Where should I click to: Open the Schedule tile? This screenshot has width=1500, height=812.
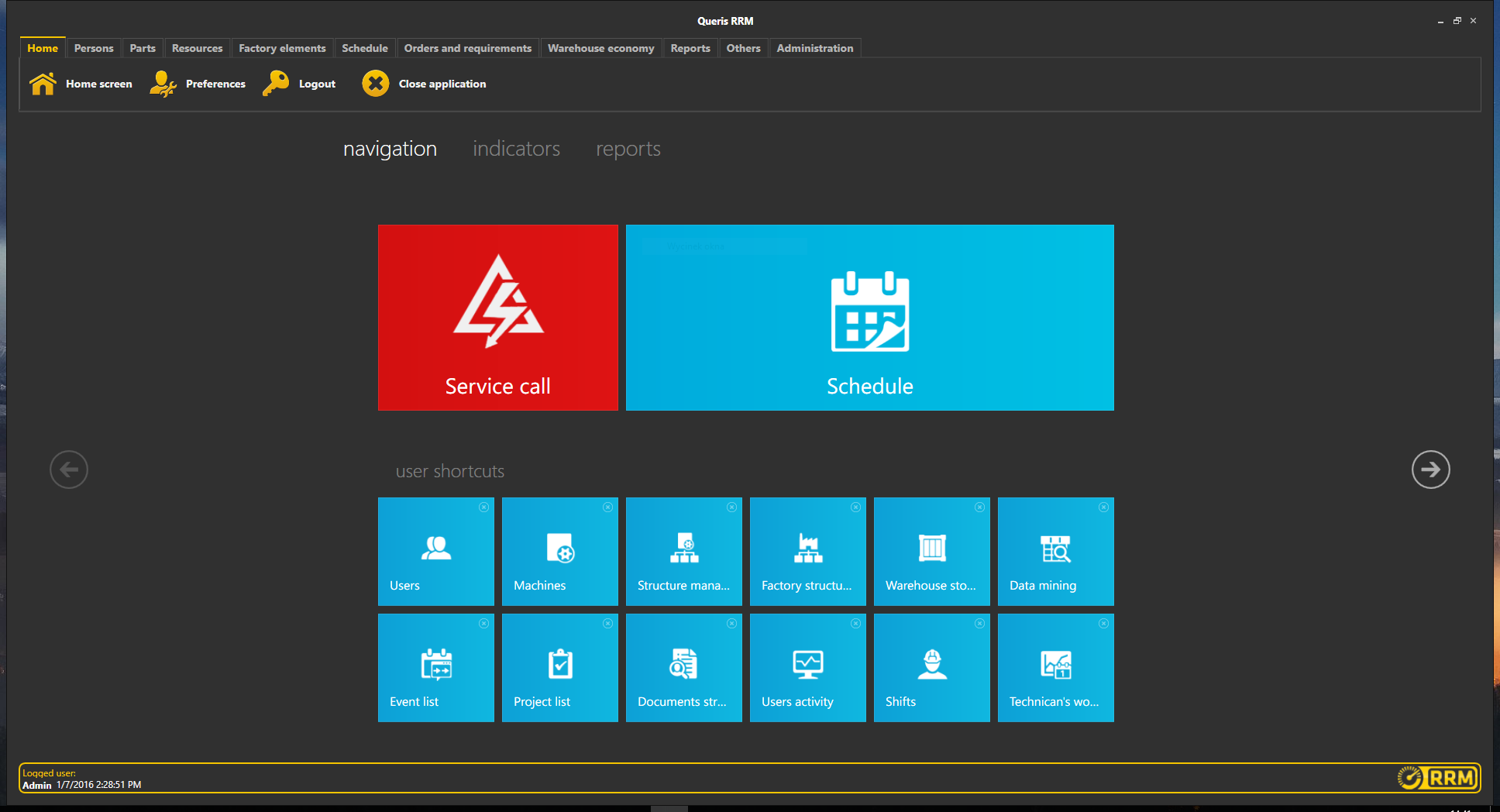pos(869,318)
